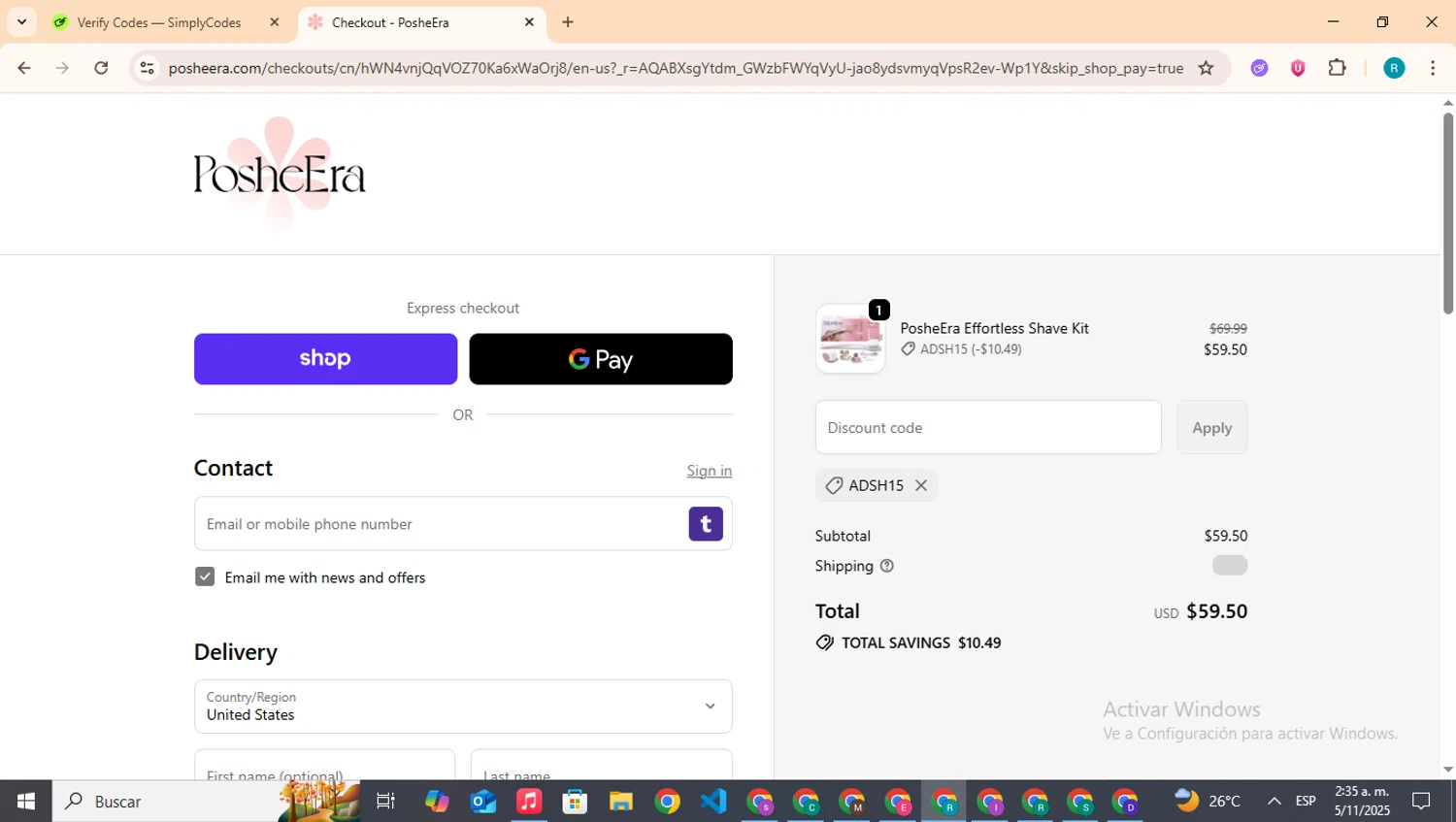Click page vertical scrollbar thumb
This screenshot has width=1456, height=822.
tap(1447, 214)
